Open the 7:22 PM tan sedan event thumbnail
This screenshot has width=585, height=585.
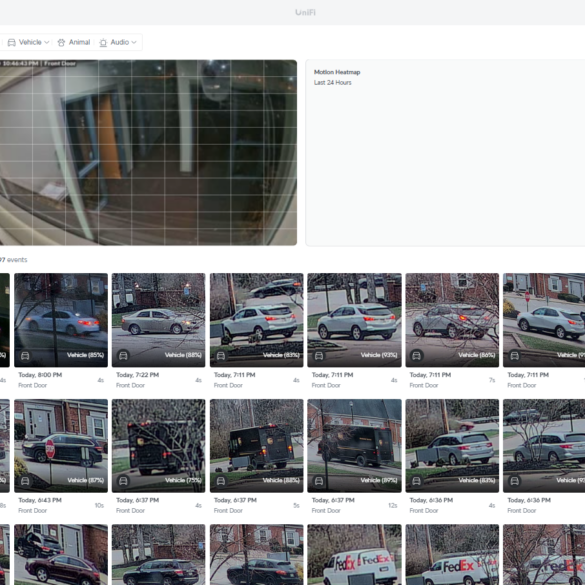pos(159,320)
